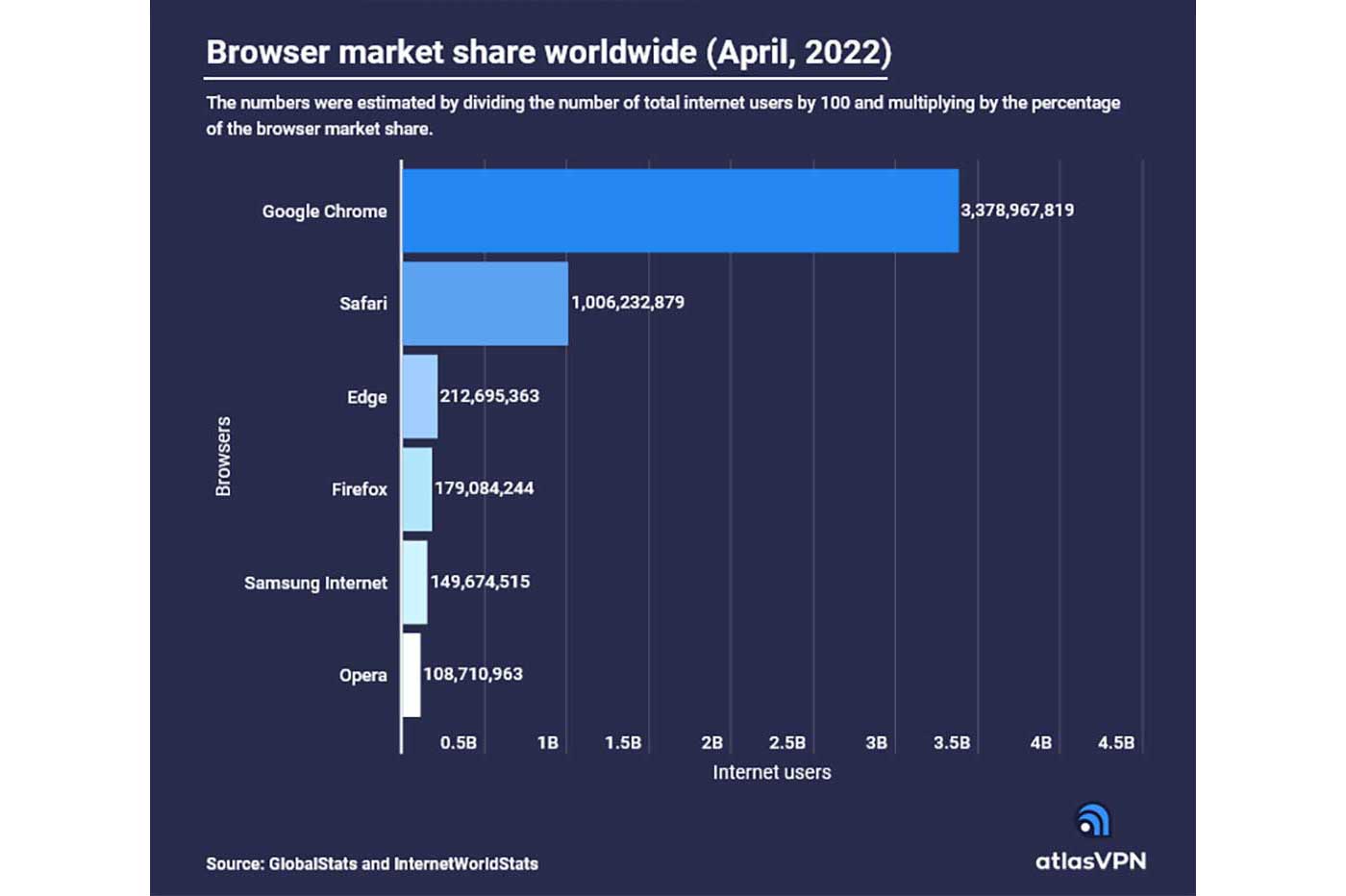Click the 'Edge' axis label

click(367, 397)
